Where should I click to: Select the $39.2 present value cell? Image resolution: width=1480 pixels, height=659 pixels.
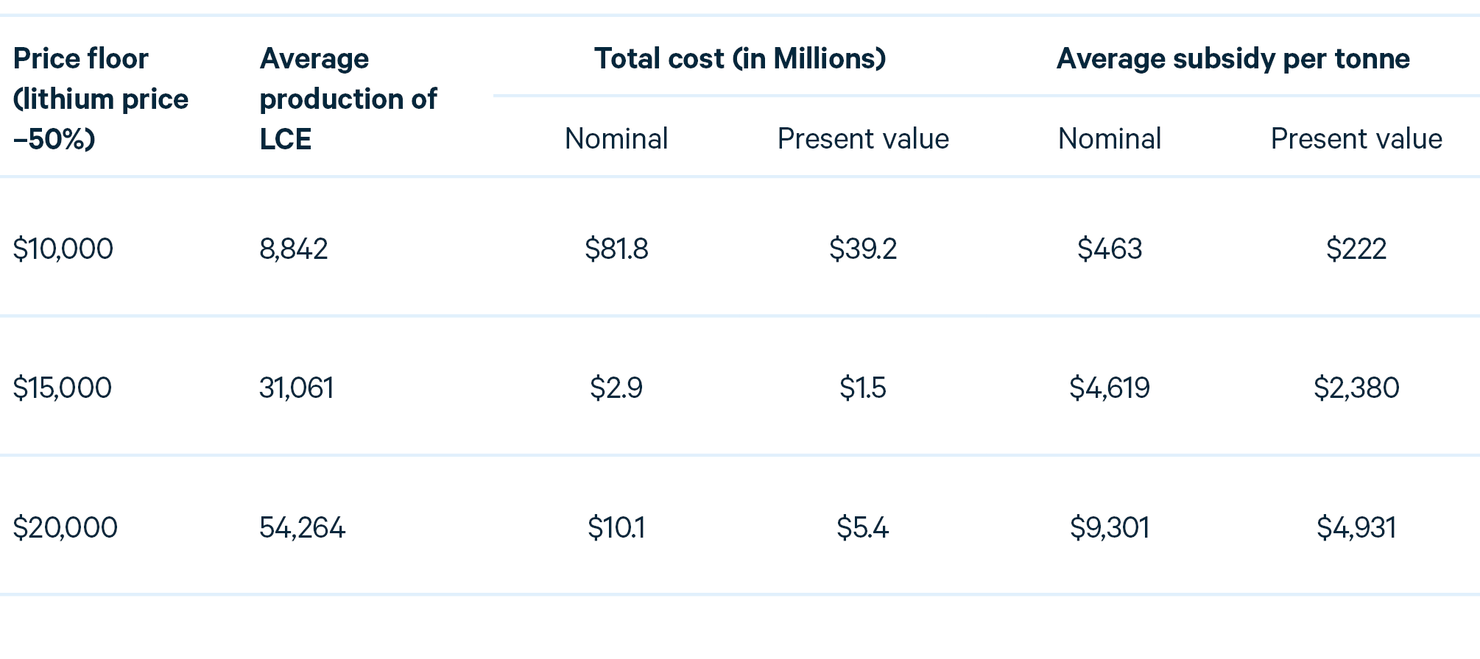[863, 248]
